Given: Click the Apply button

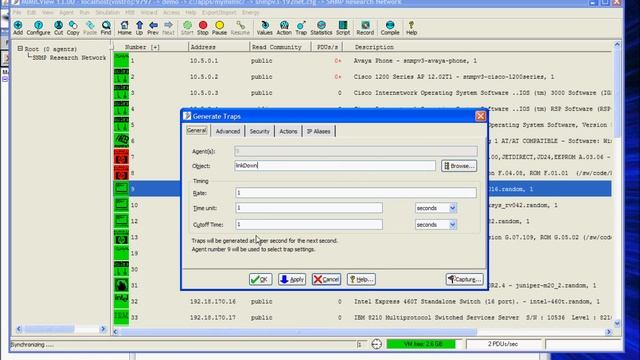Looking at the screenshot, I should click(292, 279).
